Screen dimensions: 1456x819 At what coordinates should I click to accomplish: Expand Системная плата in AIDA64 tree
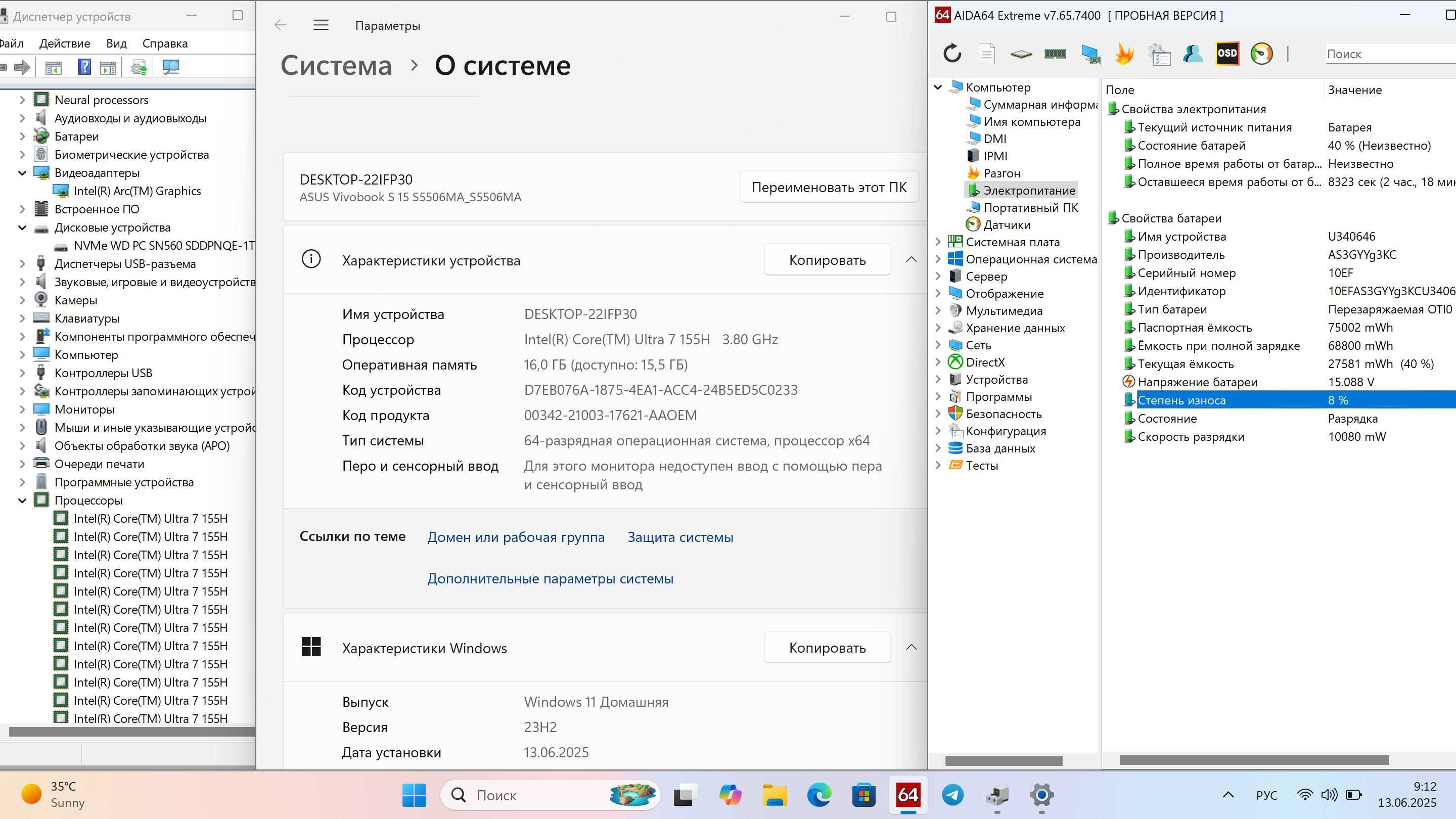tap(938, 242)
